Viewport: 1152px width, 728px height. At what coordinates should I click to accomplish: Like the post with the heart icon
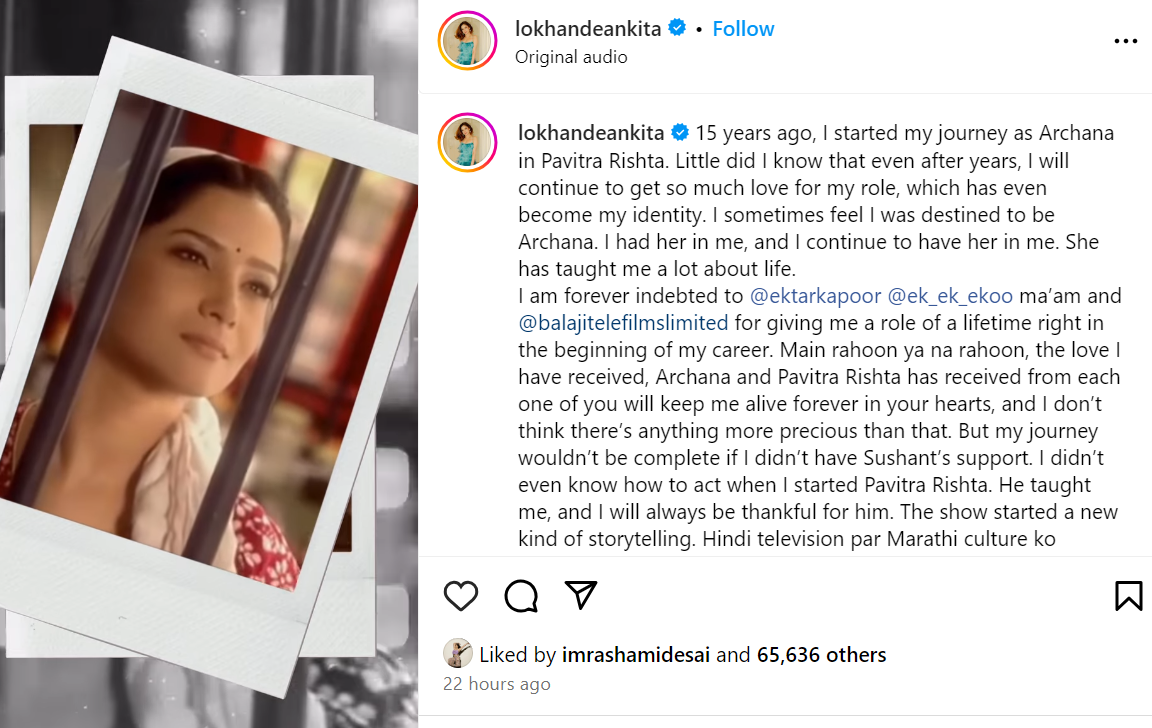coord(461,596)
